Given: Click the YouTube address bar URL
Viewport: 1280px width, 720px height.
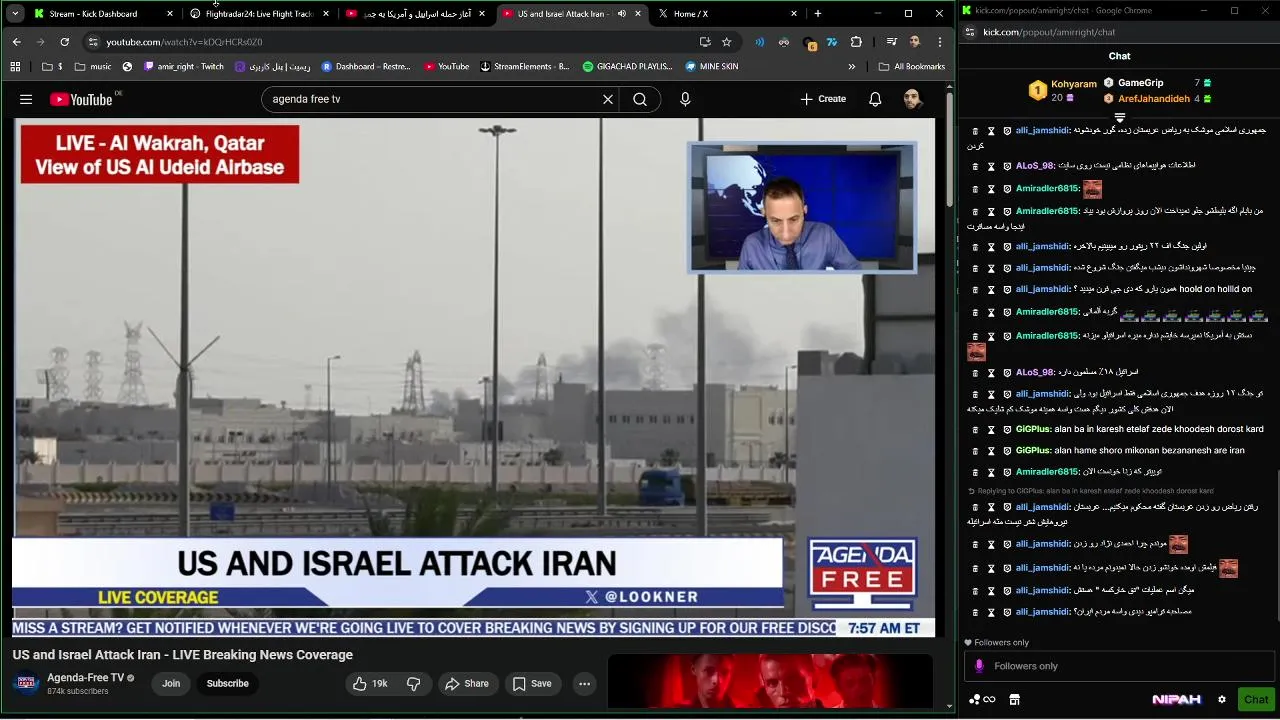Looking at the screenshot, I should pyautogui.click(x=184, y=42).
